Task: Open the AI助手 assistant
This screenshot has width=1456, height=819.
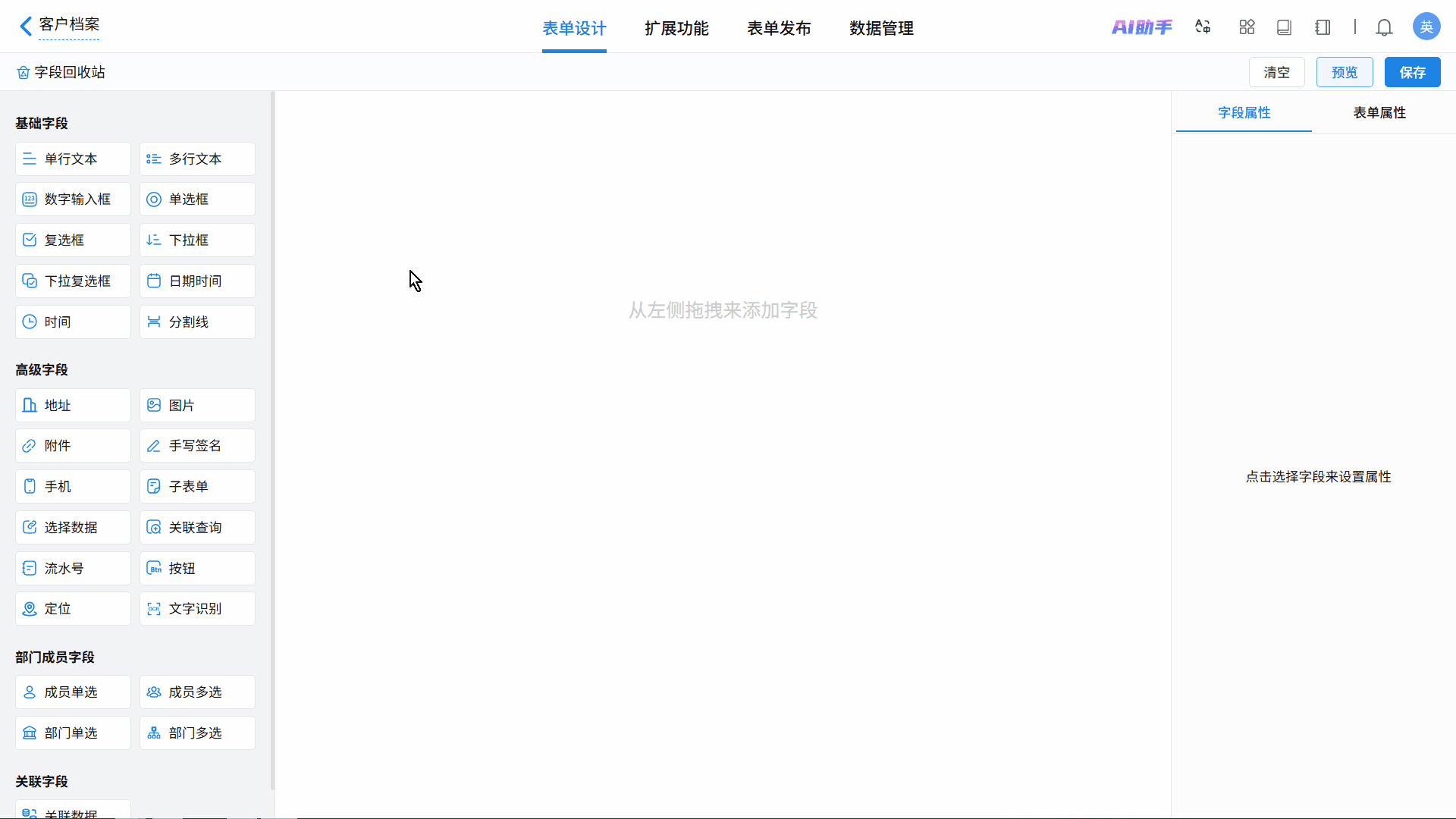Action: point(1141,27)
